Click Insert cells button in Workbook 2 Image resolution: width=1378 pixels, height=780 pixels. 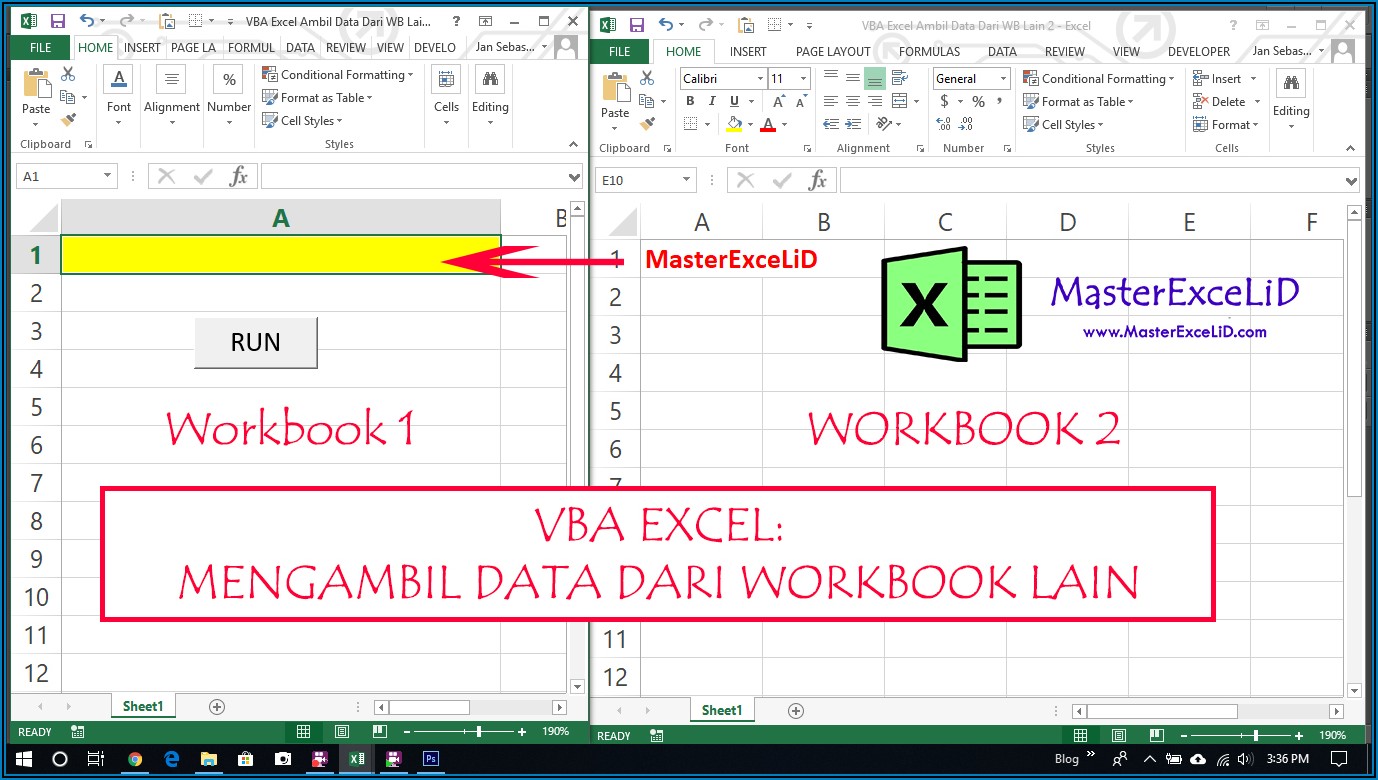pos(1226,78)
